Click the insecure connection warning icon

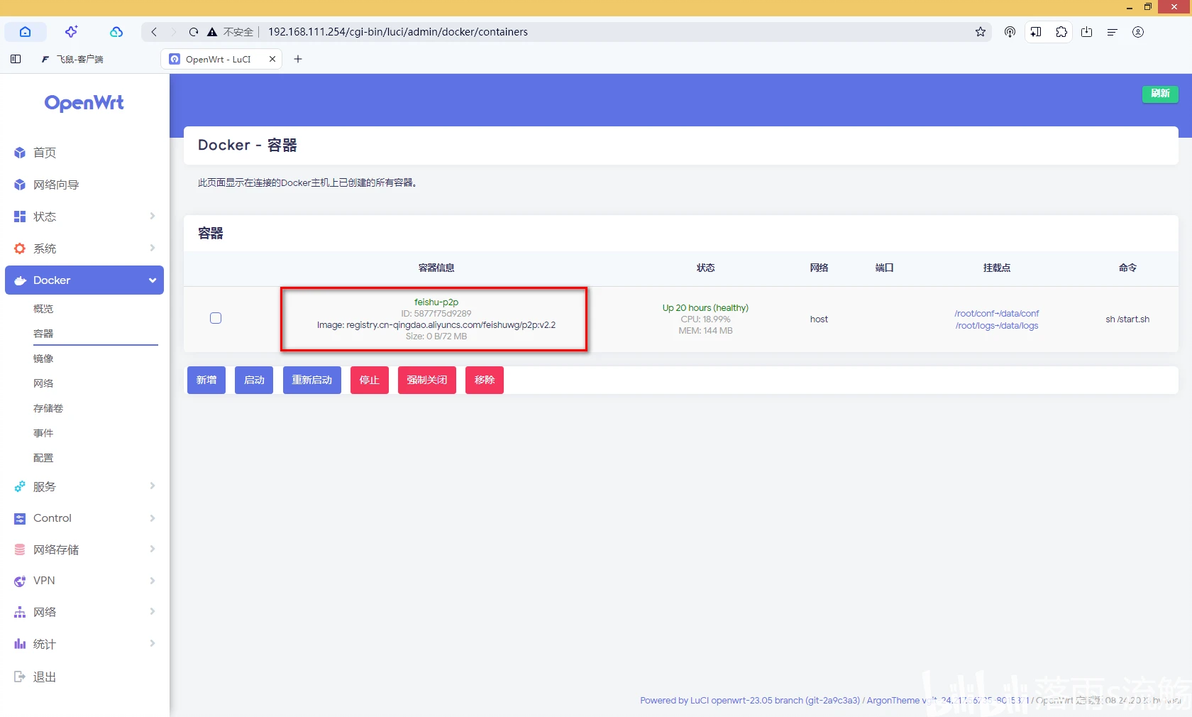coord(212,32)
